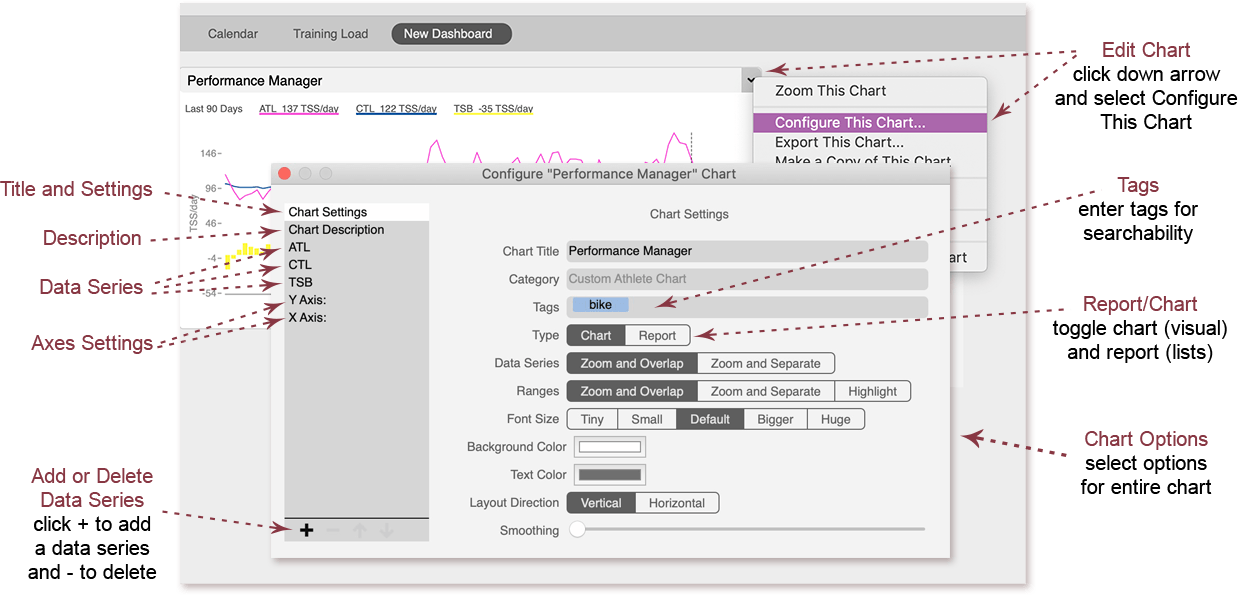The height and width of the screenshot is (595, 1238).
Task: Click the CTL 122 TSS/day legend entry
Action: pos(396,109)
